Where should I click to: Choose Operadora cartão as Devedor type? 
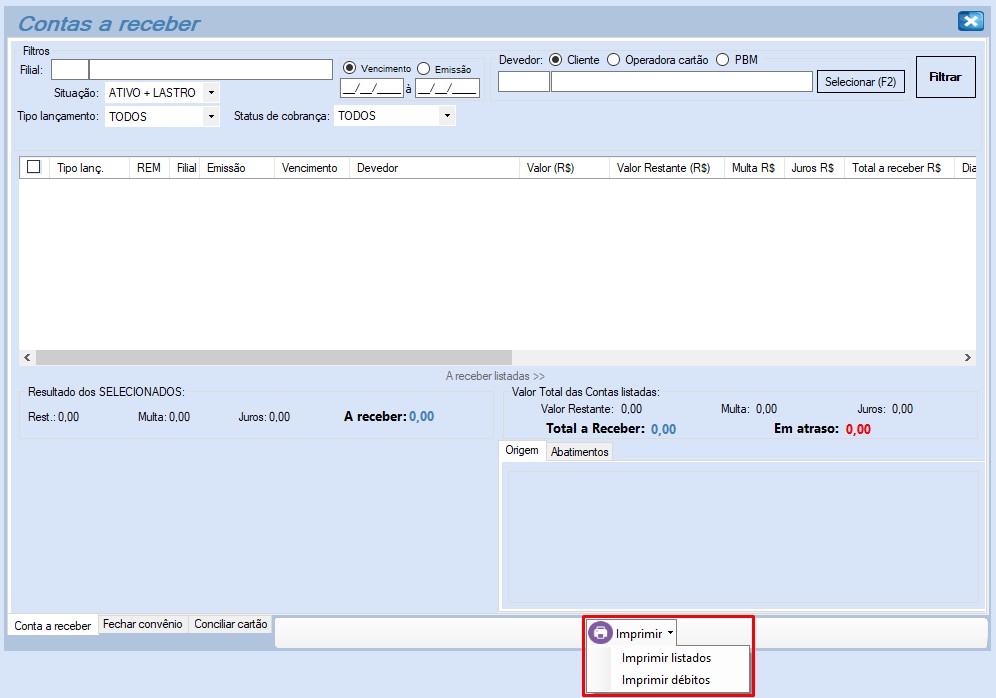click(614, 60)
